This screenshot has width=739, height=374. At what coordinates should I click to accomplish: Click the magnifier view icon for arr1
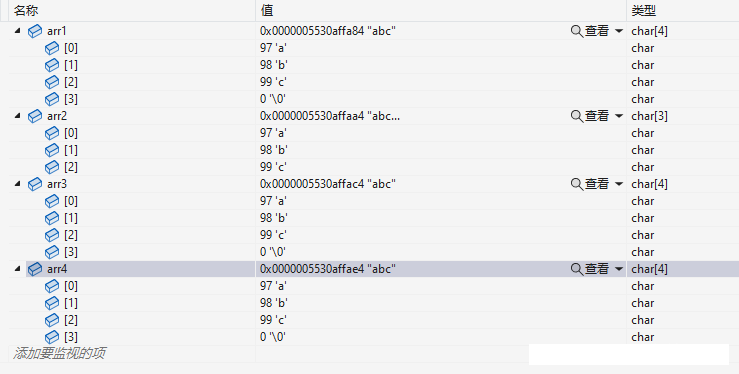click(x=577, y=32)
